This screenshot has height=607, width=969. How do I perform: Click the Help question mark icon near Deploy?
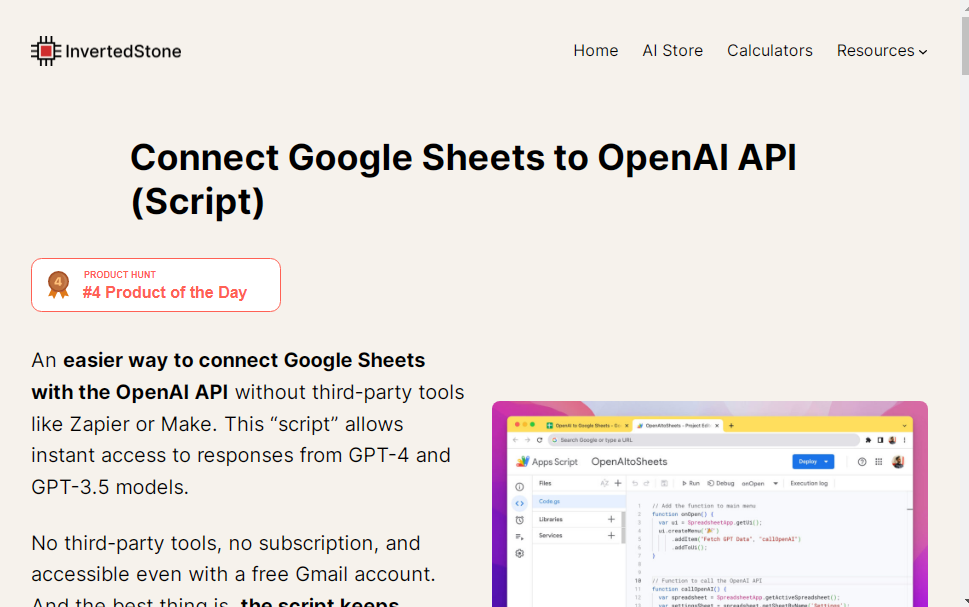[x=861, y=462]
